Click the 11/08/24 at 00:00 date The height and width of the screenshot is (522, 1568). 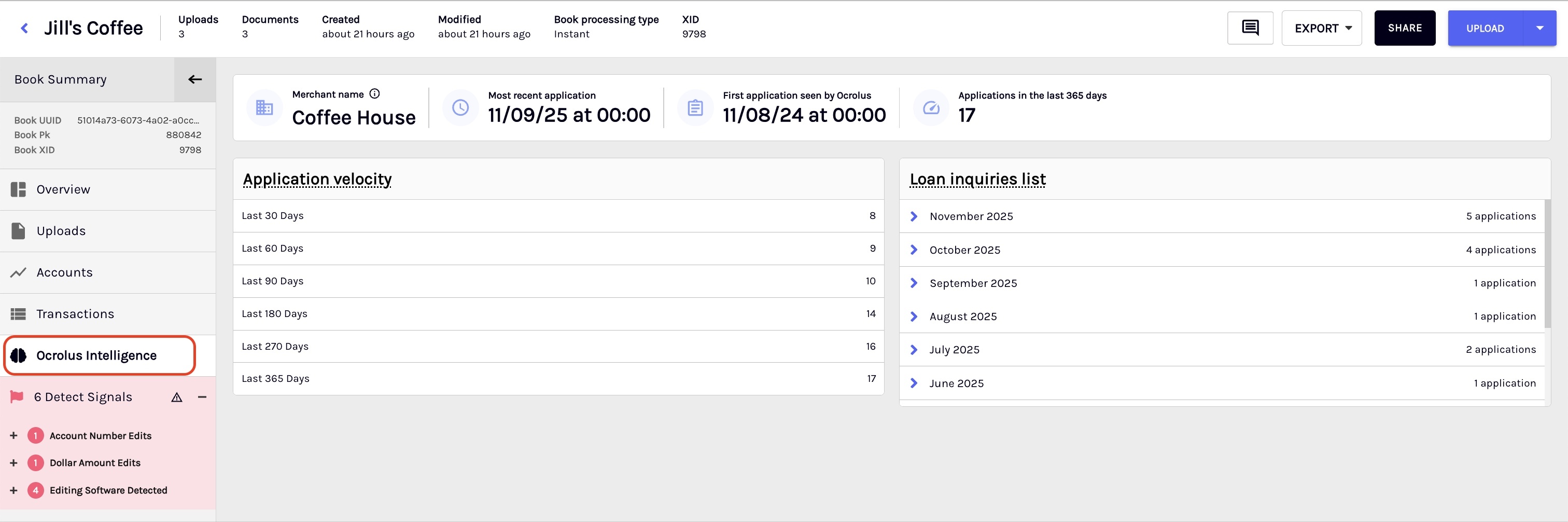[x=804, y=115]
